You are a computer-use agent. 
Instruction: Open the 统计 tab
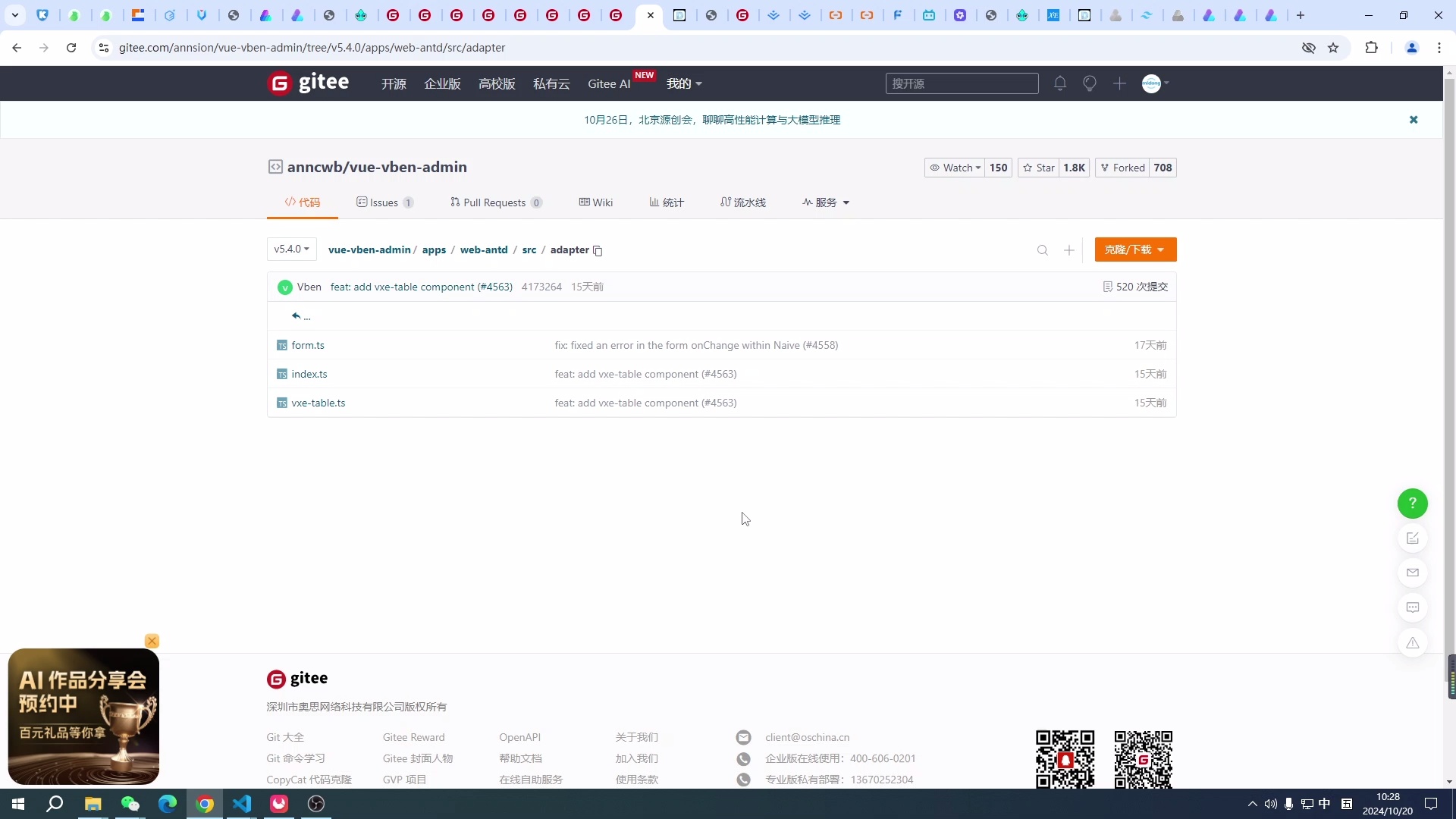pos(665,202)
